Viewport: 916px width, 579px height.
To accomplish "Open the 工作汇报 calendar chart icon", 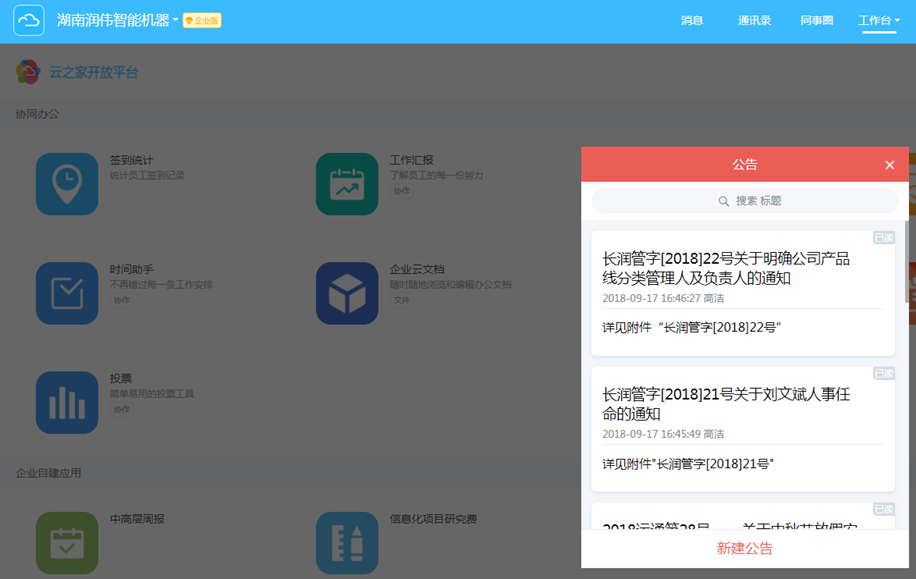I will 347,184.
